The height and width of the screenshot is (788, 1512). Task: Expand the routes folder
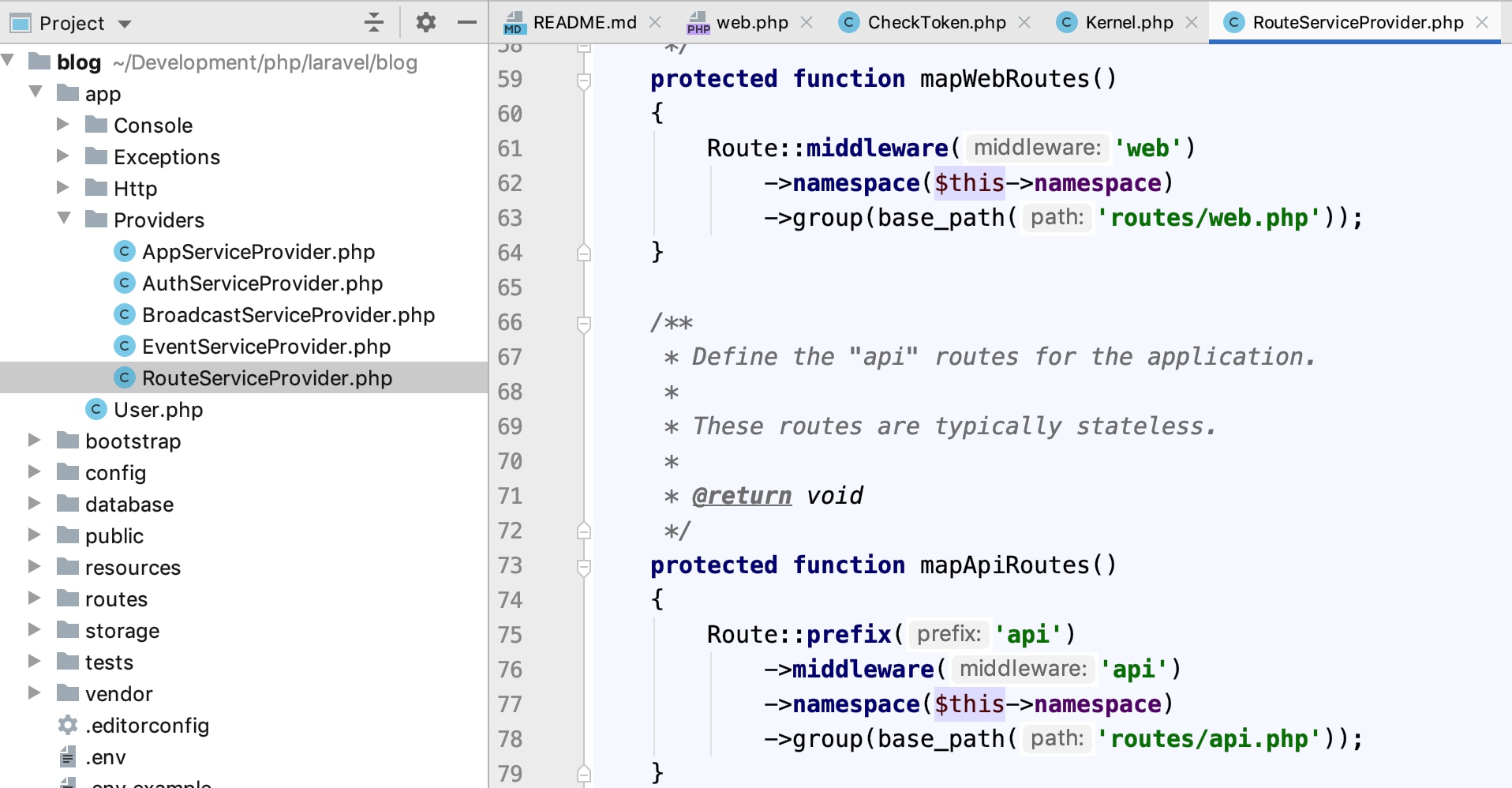pos(35,598)
